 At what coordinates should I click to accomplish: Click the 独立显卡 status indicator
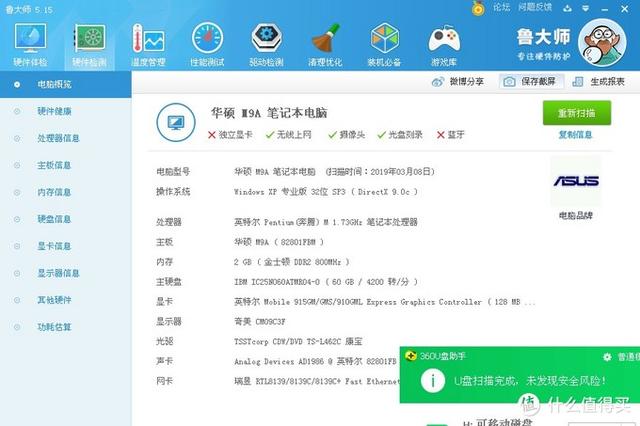[x=230, y=135]
